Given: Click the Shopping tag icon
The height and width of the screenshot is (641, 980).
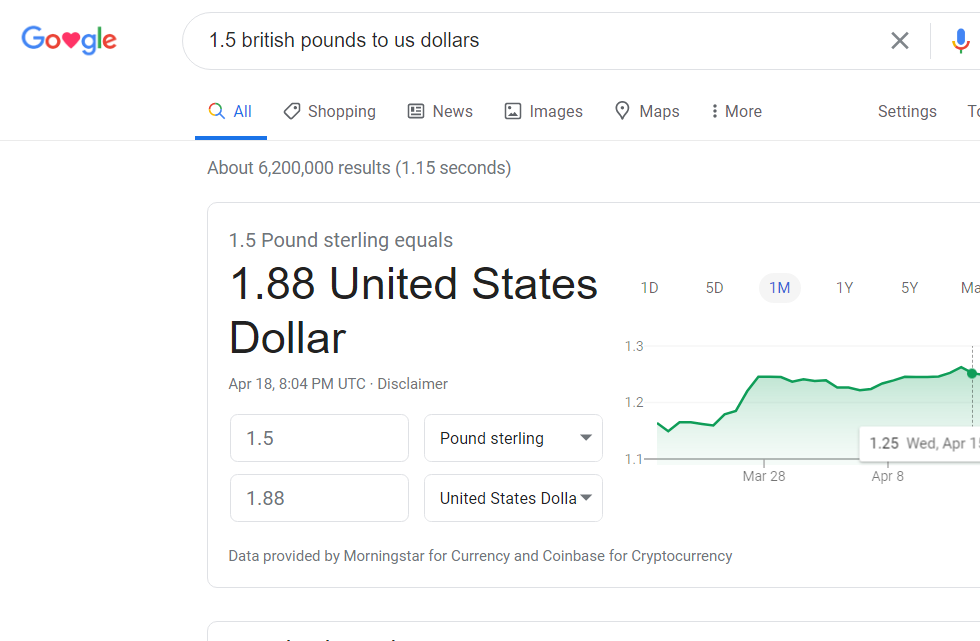Looking at the screenshot, I should 292,111.
